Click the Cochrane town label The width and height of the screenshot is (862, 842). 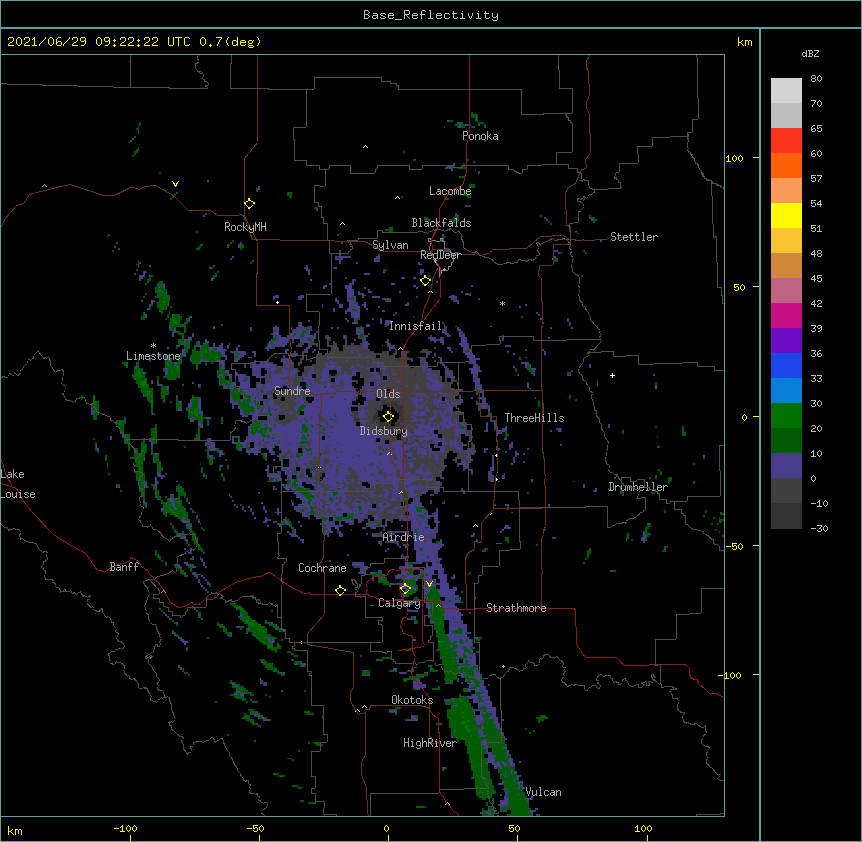[x=322, y=568]
